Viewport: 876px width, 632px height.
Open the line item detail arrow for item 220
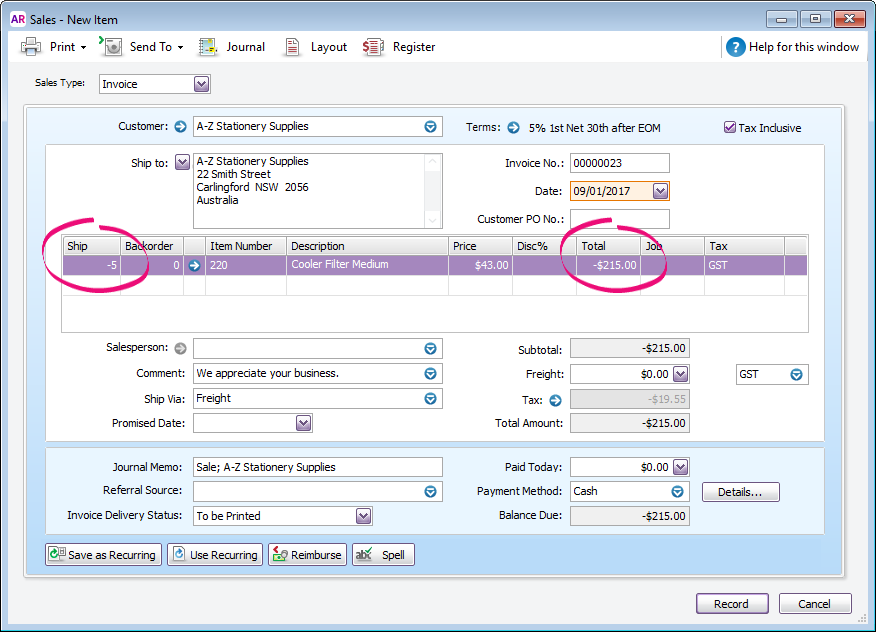point(194,264)
